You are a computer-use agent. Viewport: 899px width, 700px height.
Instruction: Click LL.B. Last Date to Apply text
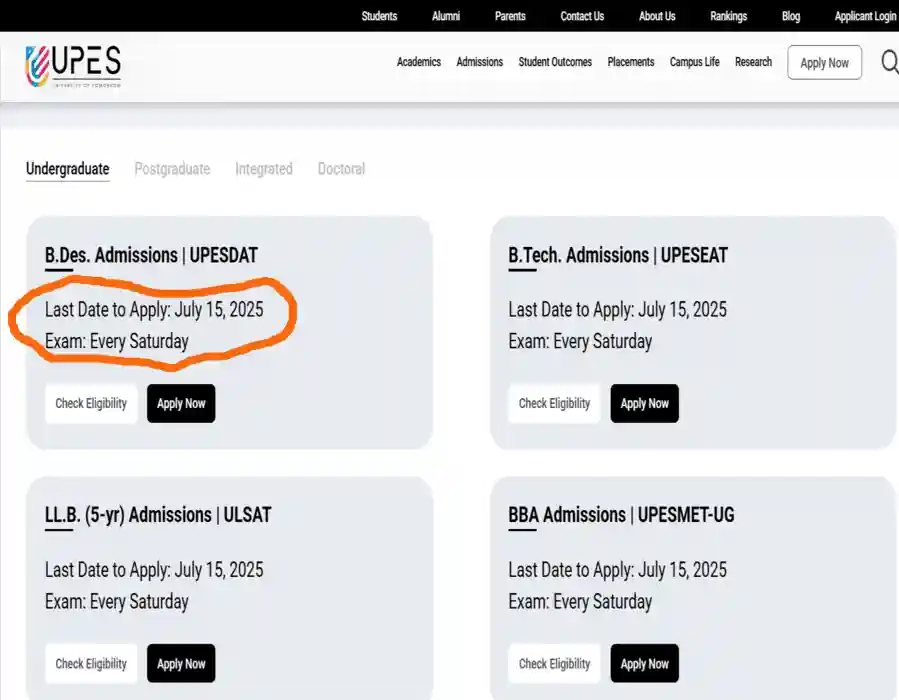[154, 570]
